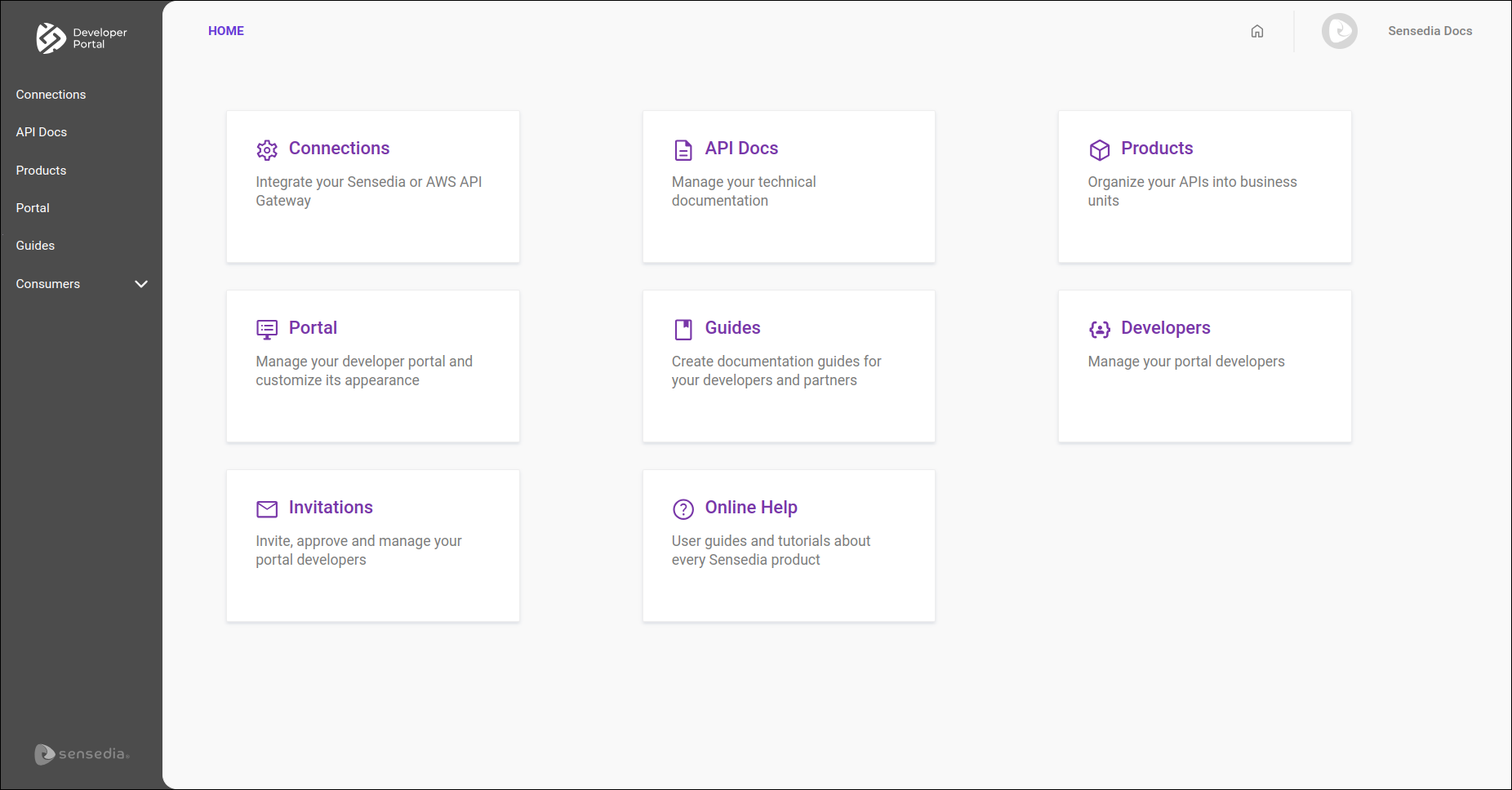Viewport: 1512px width, 790px height.
Task: Click the Portal monitor icon
Action: click(267, 330)
